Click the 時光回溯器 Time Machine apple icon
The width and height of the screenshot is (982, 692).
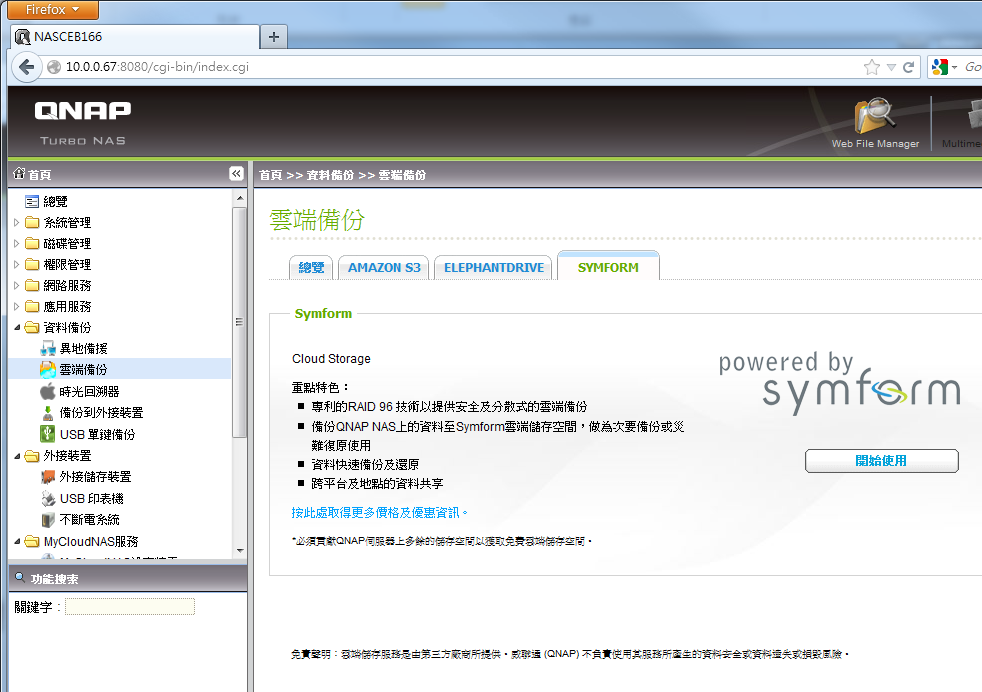pos(48,391)
